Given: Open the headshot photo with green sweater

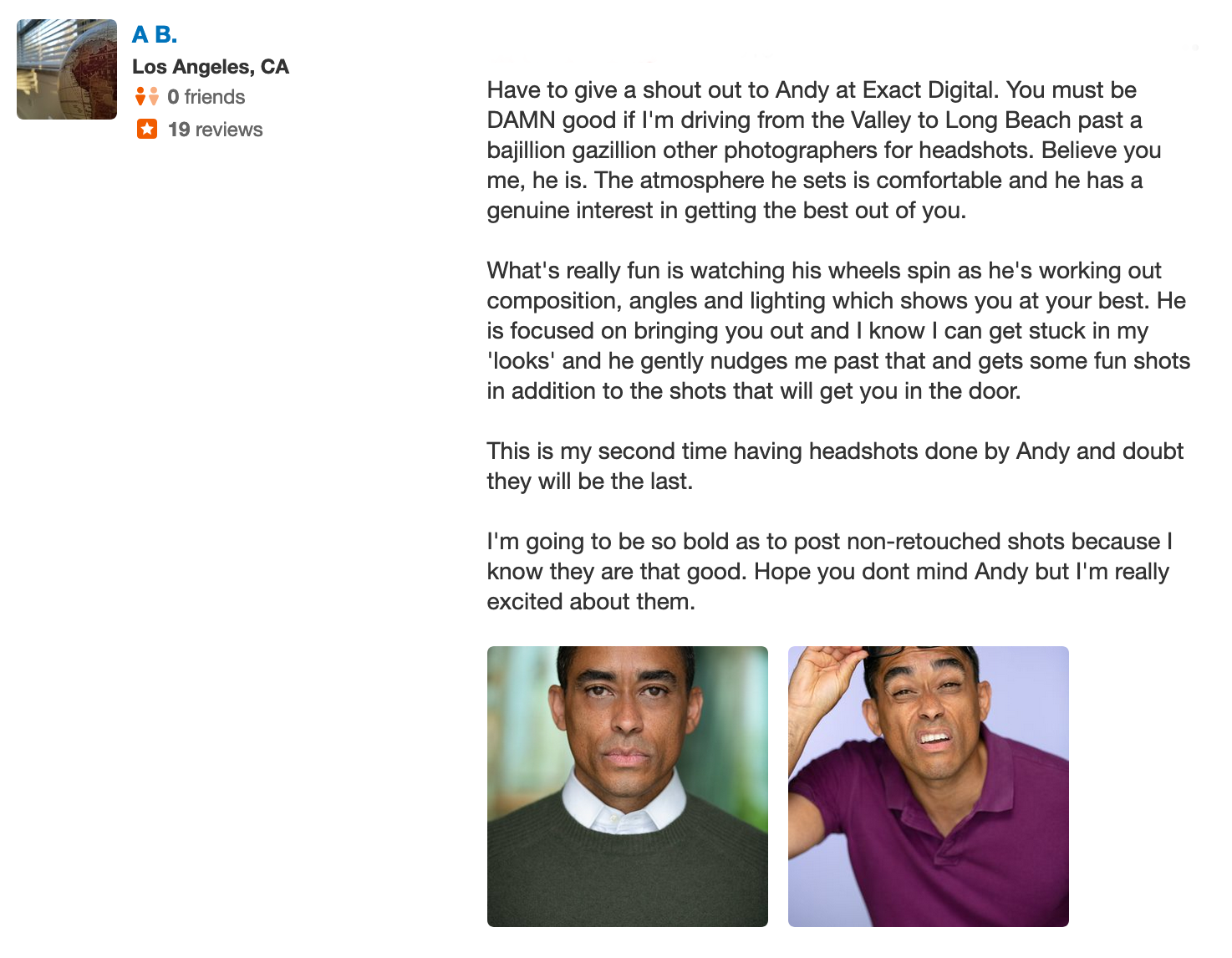Looking at the screenshot, I should pos(628,787).
